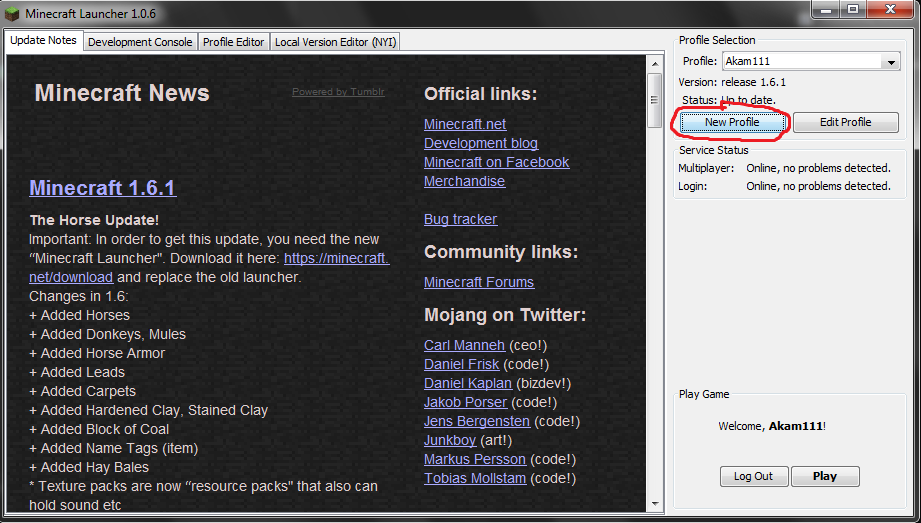Click the + Added Horse Armor line
Viewport: 921px width, 523px height.
tap(97, 353)
